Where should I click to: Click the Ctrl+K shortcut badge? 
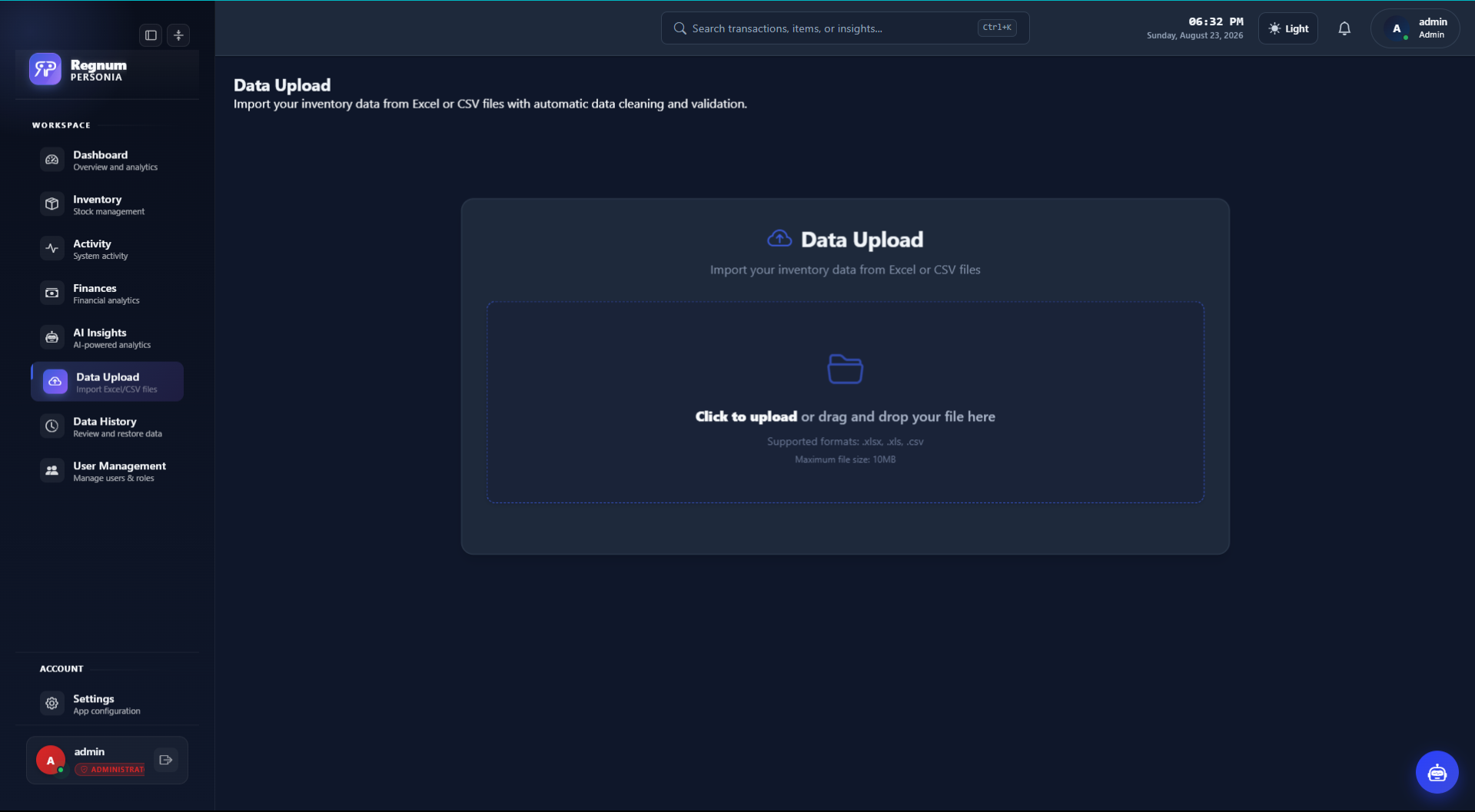(x=997, y=28)
